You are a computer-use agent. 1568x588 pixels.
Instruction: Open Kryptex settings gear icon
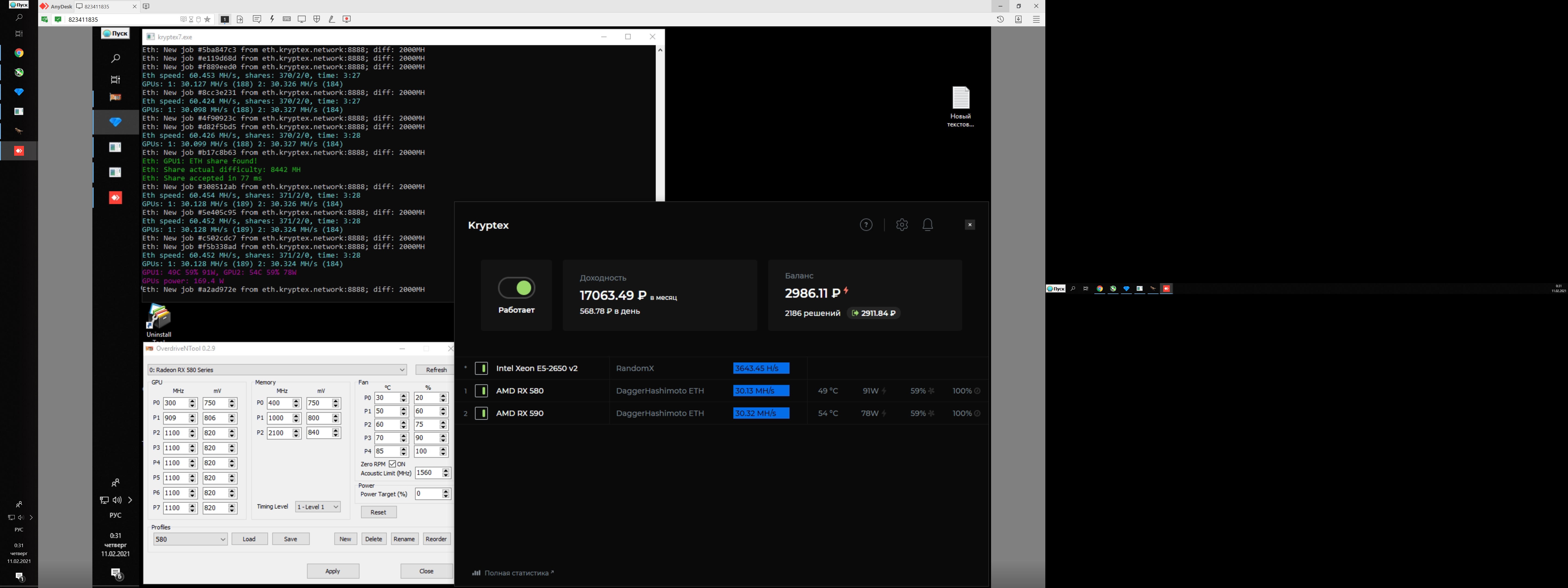(902, 225)
